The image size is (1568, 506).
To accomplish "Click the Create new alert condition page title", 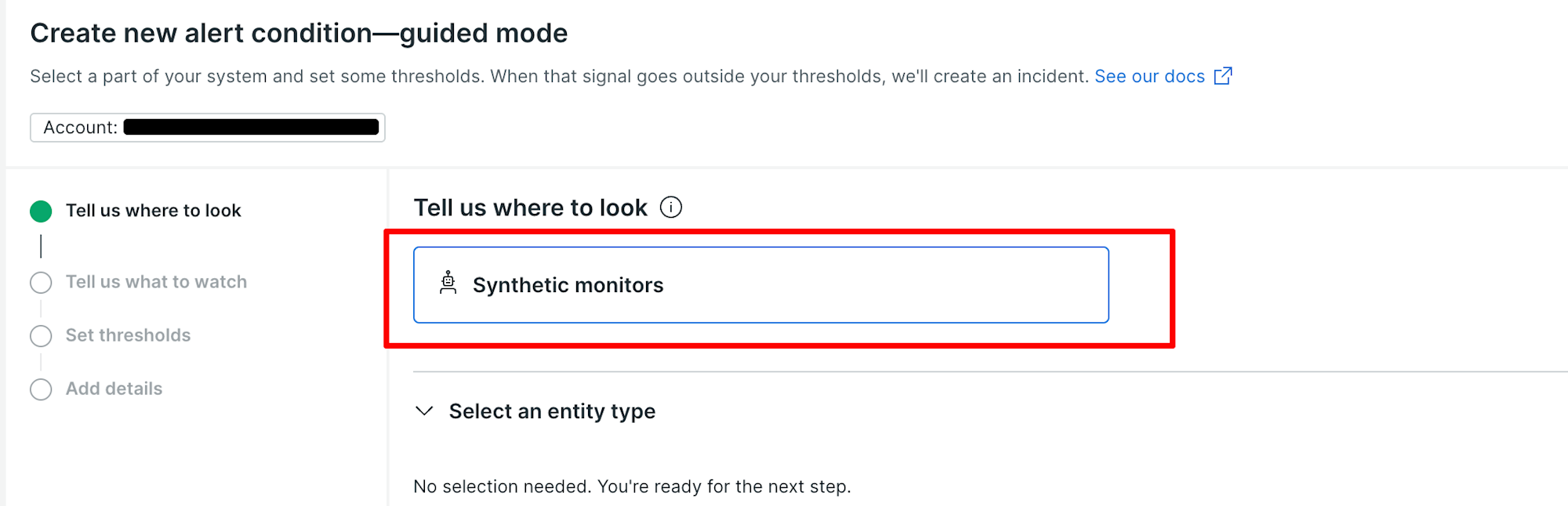I will (x=299, y=33).
